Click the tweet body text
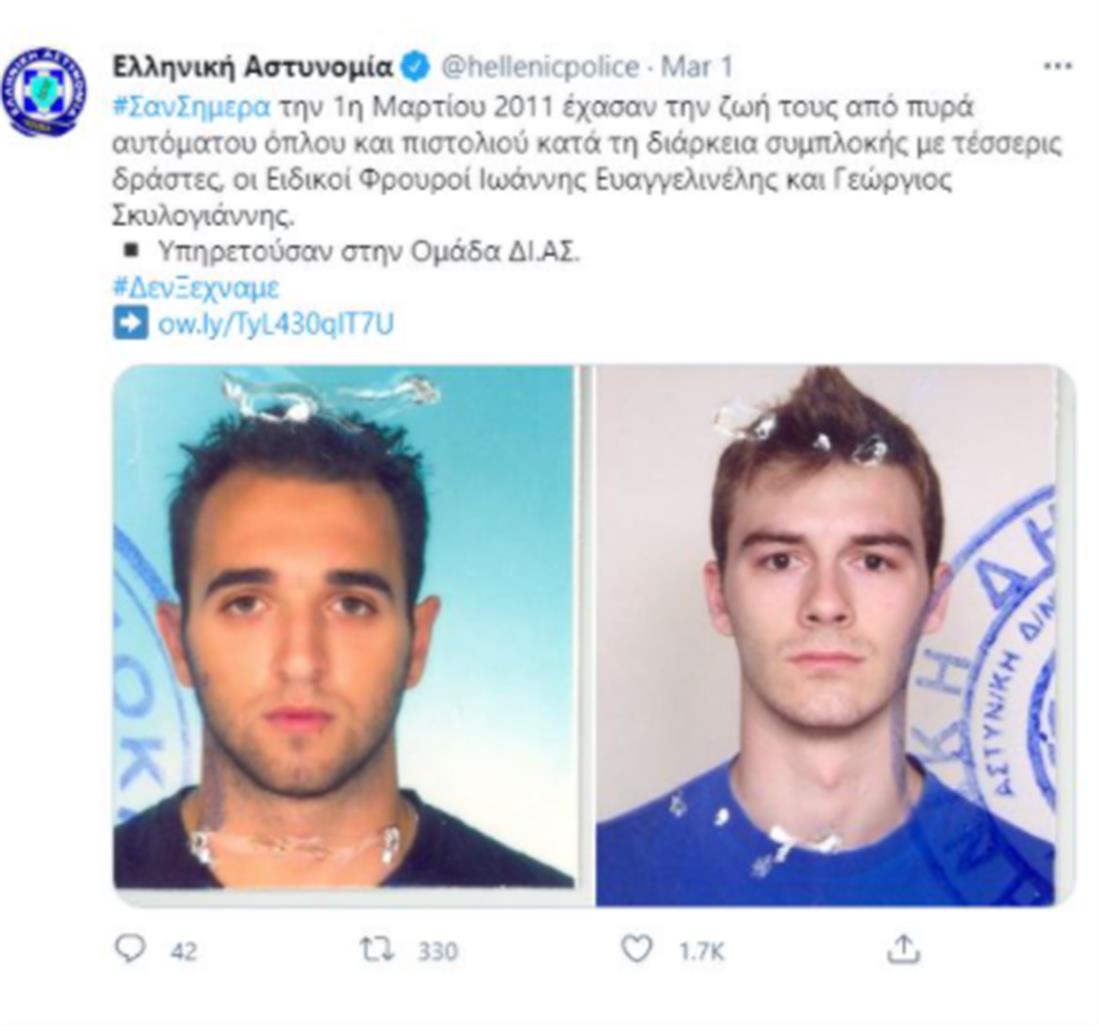The width and height of the screenshot is (1099, 1031). click(587, 162)
